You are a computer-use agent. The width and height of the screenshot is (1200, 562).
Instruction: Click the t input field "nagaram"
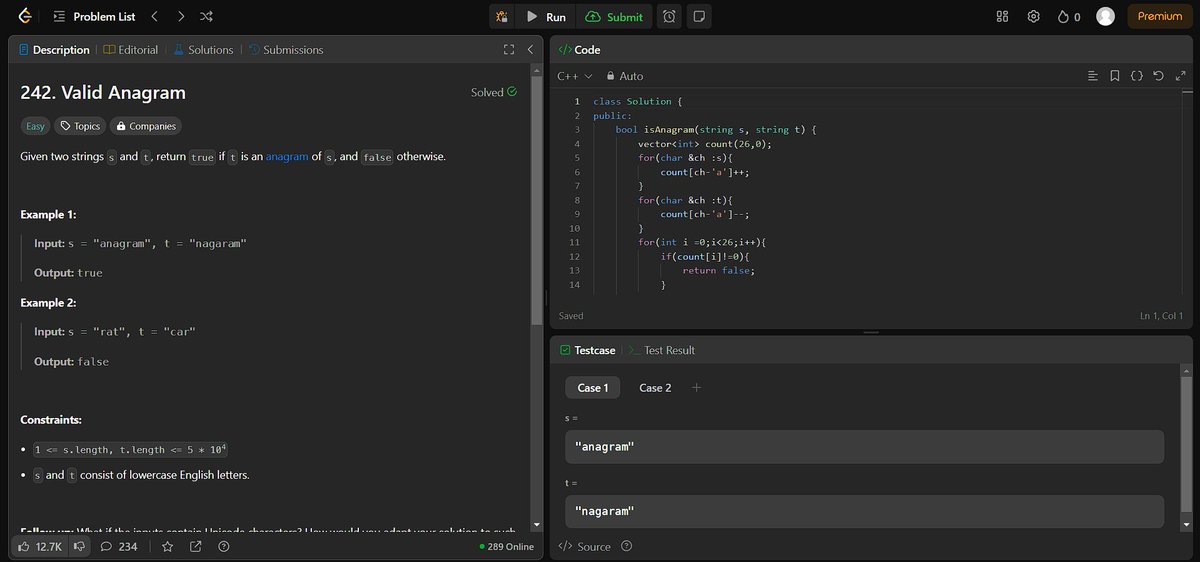tap(864, 512)
